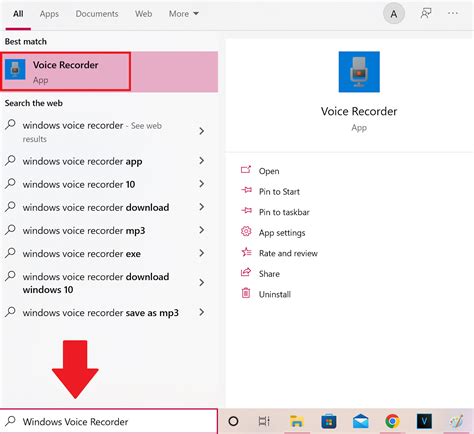The width and height of the screenshot is (474, 434).
Task: Switch to the Apps search tab
Action: (x=49, y=14)
